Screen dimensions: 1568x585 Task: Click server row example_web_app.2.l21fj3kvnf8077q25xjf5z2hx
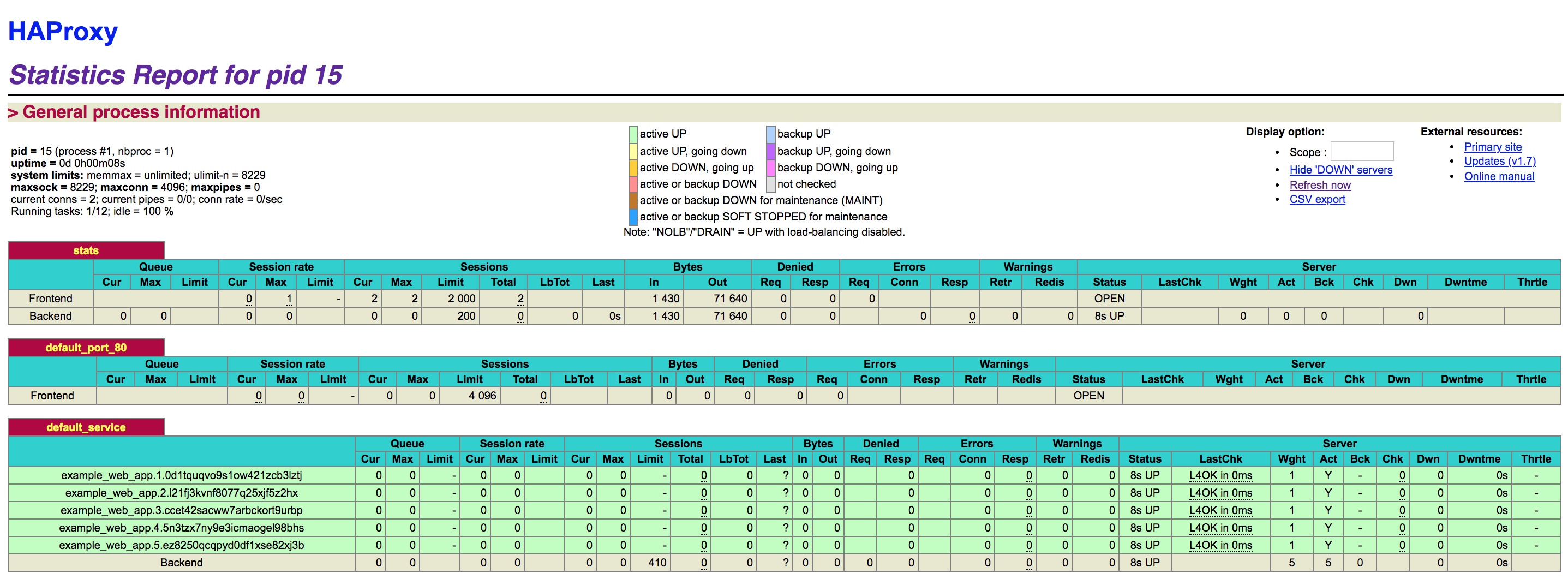click(785, 493)
